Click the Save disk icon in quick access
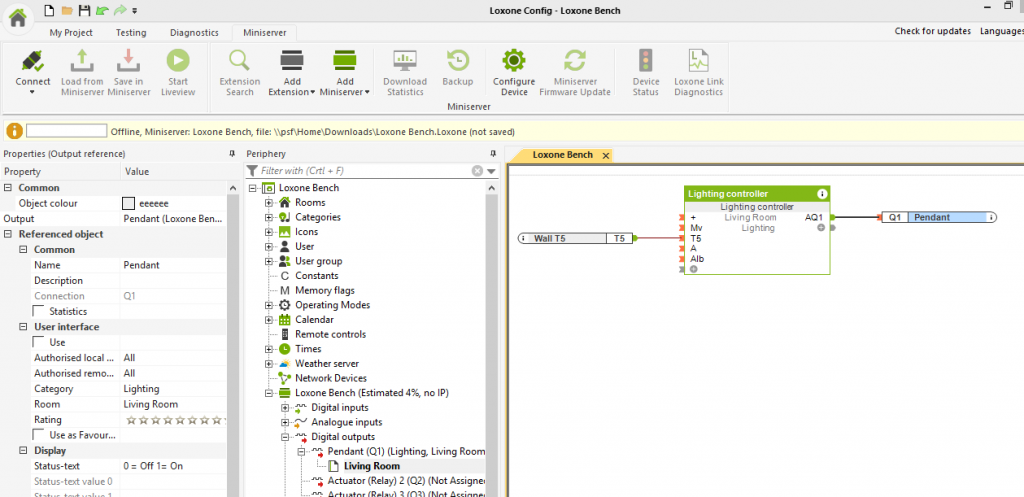 84,10
